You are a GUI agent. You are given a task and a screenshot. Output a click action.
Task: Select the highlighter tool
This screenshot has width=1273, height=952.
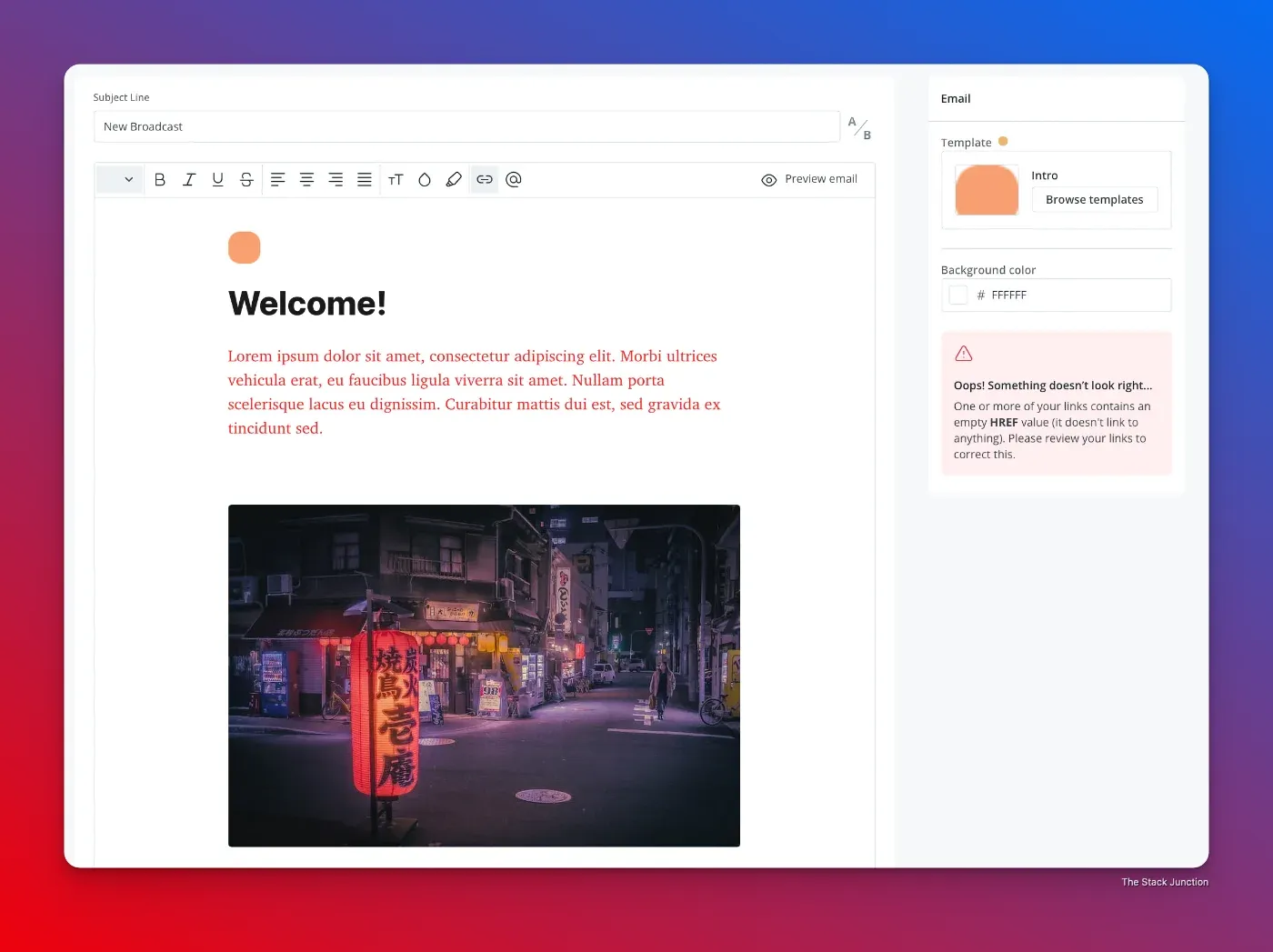tap(454, 179)
